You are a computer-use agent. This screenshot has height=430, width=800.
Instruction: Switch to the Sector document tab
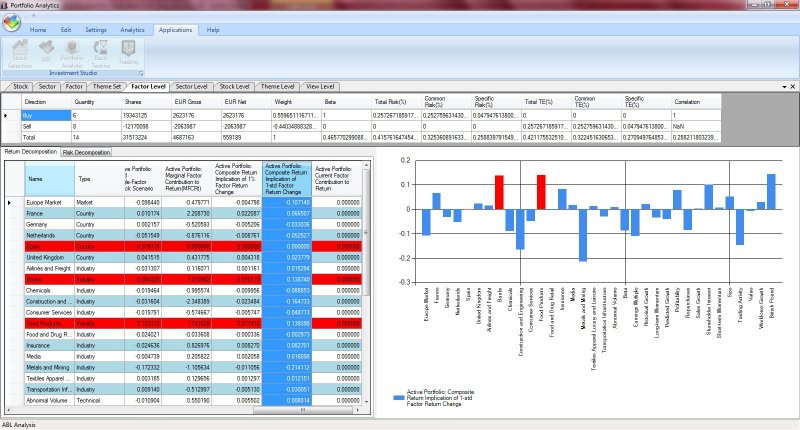point(47,87)
